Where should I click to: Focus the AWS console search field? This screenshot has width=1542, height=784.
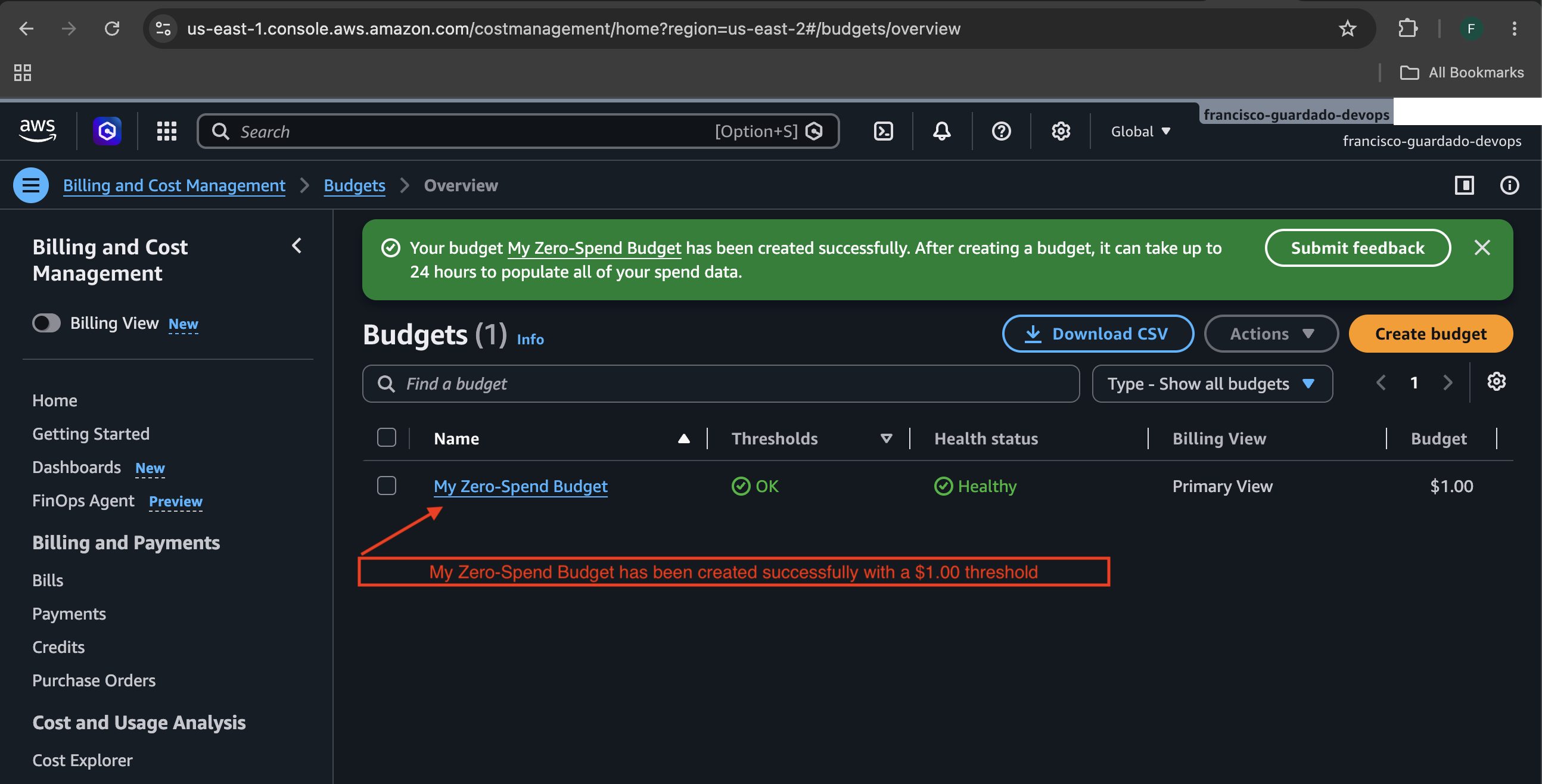coord(518,131)
